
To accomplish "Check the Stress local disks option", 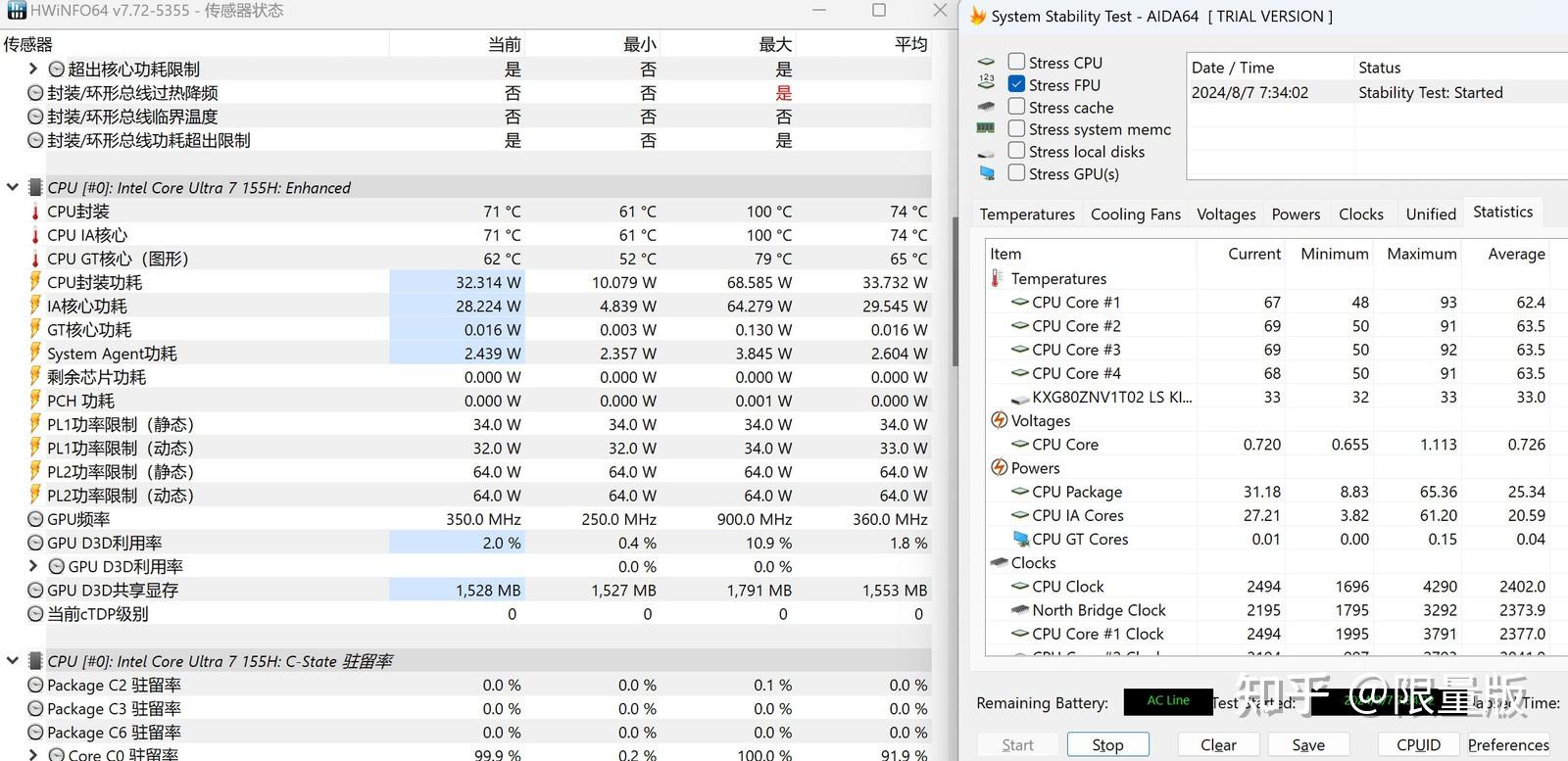I will [1016, 151].
